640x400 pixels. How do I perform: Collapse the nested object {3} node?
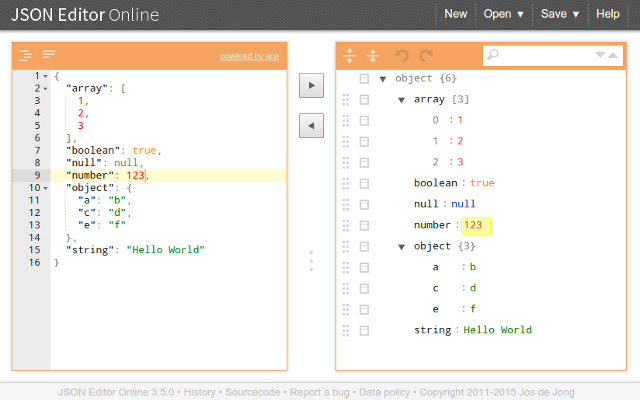pyautogui.click(x=402, y=247)
